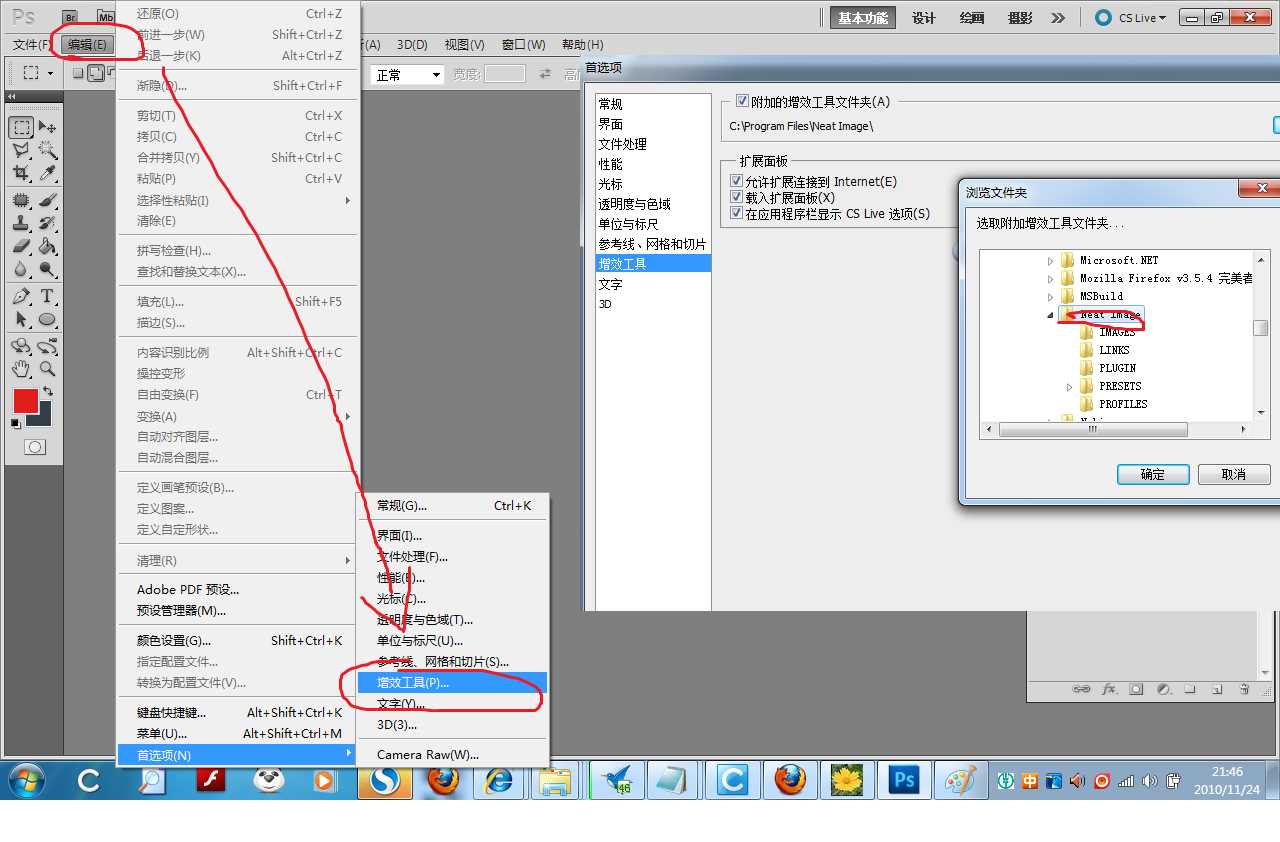
Task: Choose the Clone Stamp tool
Action: 21,223
